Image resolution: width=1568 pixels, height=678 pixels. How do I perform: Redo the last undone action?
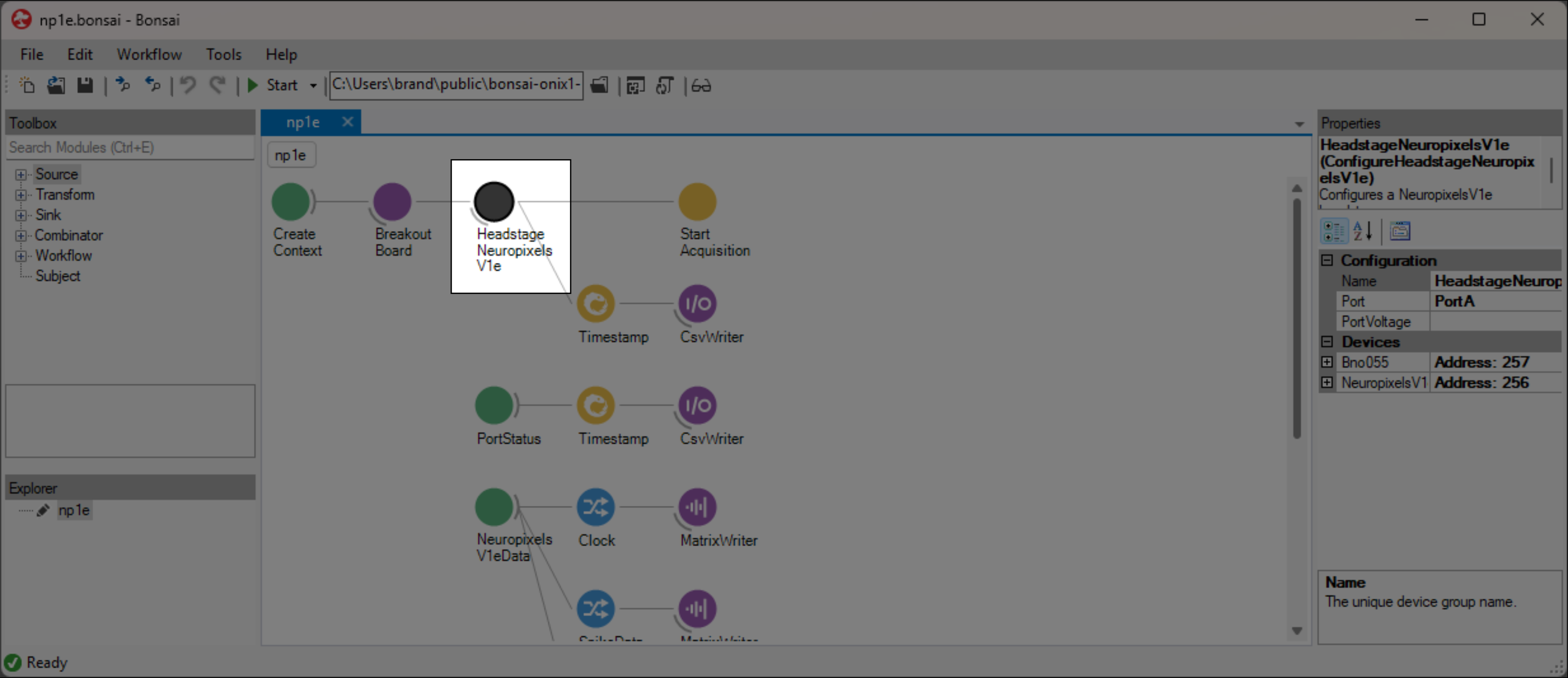pos(217,85)
